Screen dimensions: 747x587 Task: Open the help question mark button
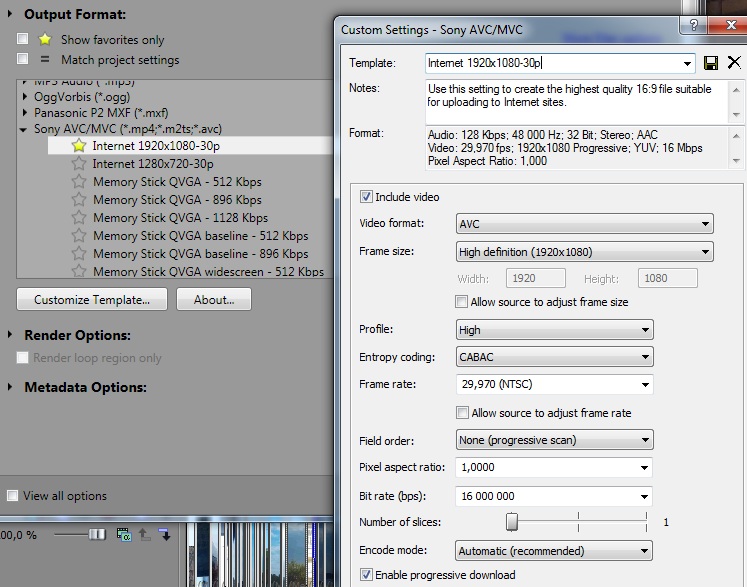tap(694, 25)
